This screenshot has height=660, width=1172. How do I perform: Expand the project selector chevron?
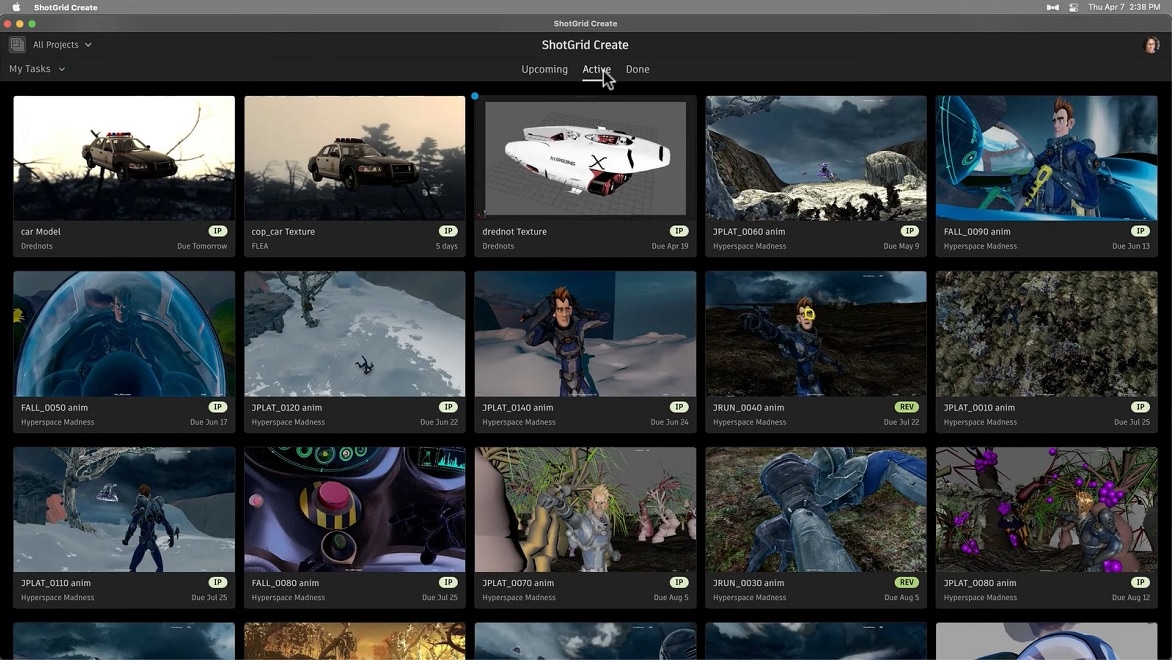tap(88, 44)
